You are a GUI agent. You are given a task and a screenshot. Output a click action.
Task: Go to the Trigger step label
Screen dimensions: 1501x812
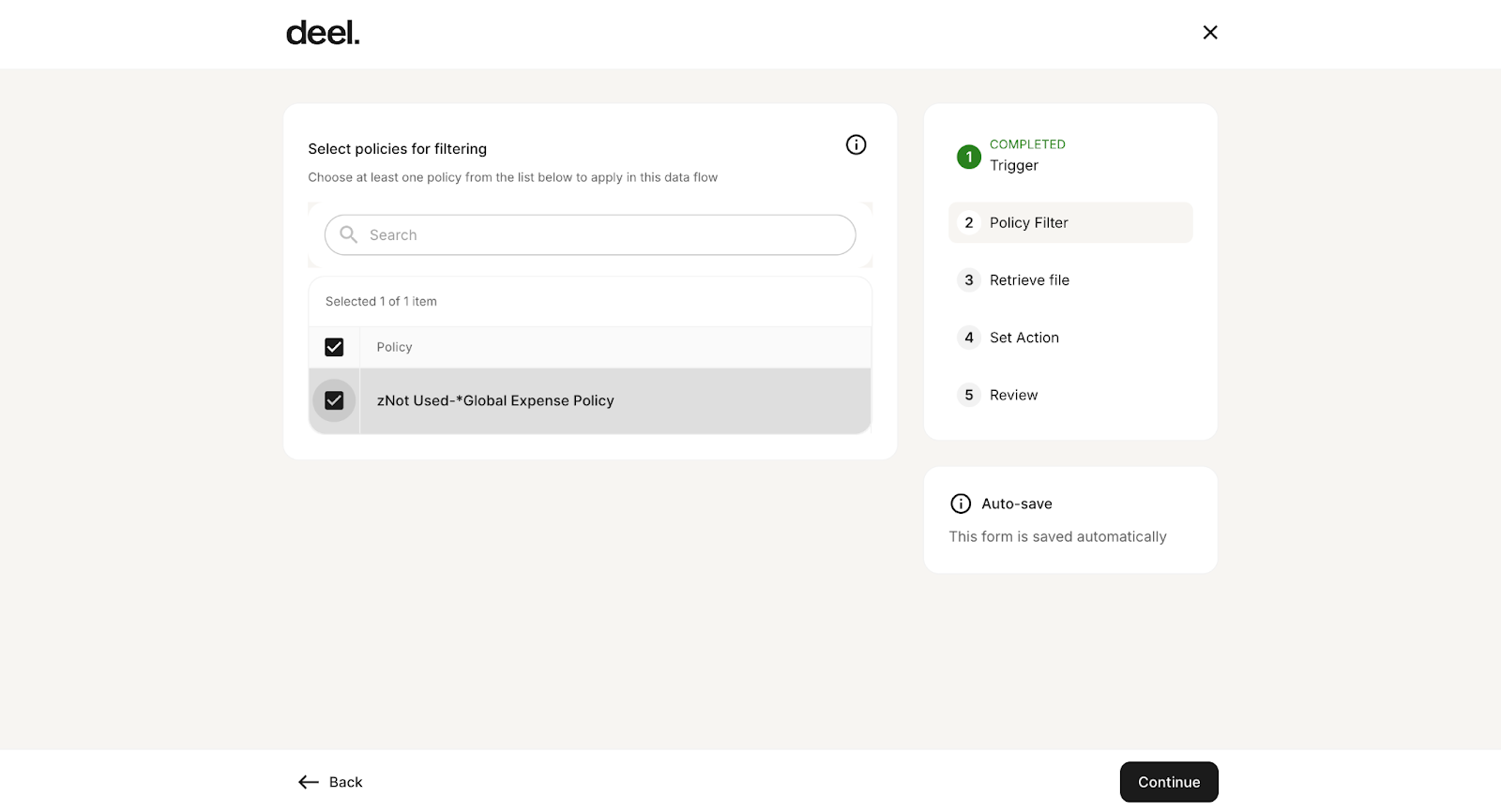click(x=1014, y=166)
